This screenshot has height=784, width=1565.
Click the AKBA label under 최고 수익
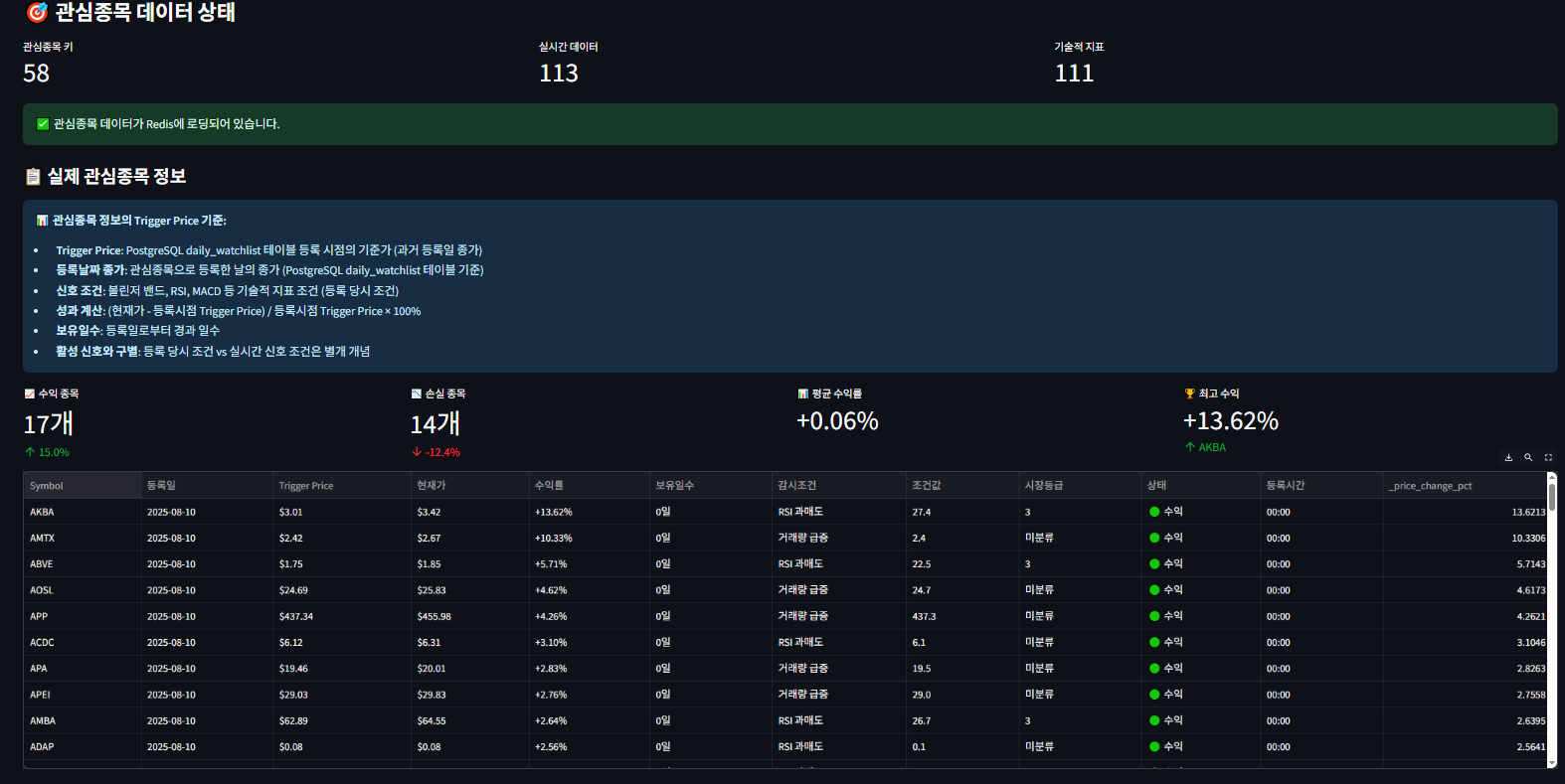point(1212,448)
